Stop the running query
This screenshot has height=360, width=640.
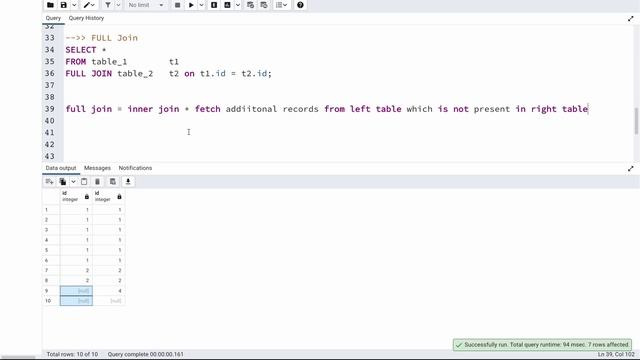(x=178, y=5)
